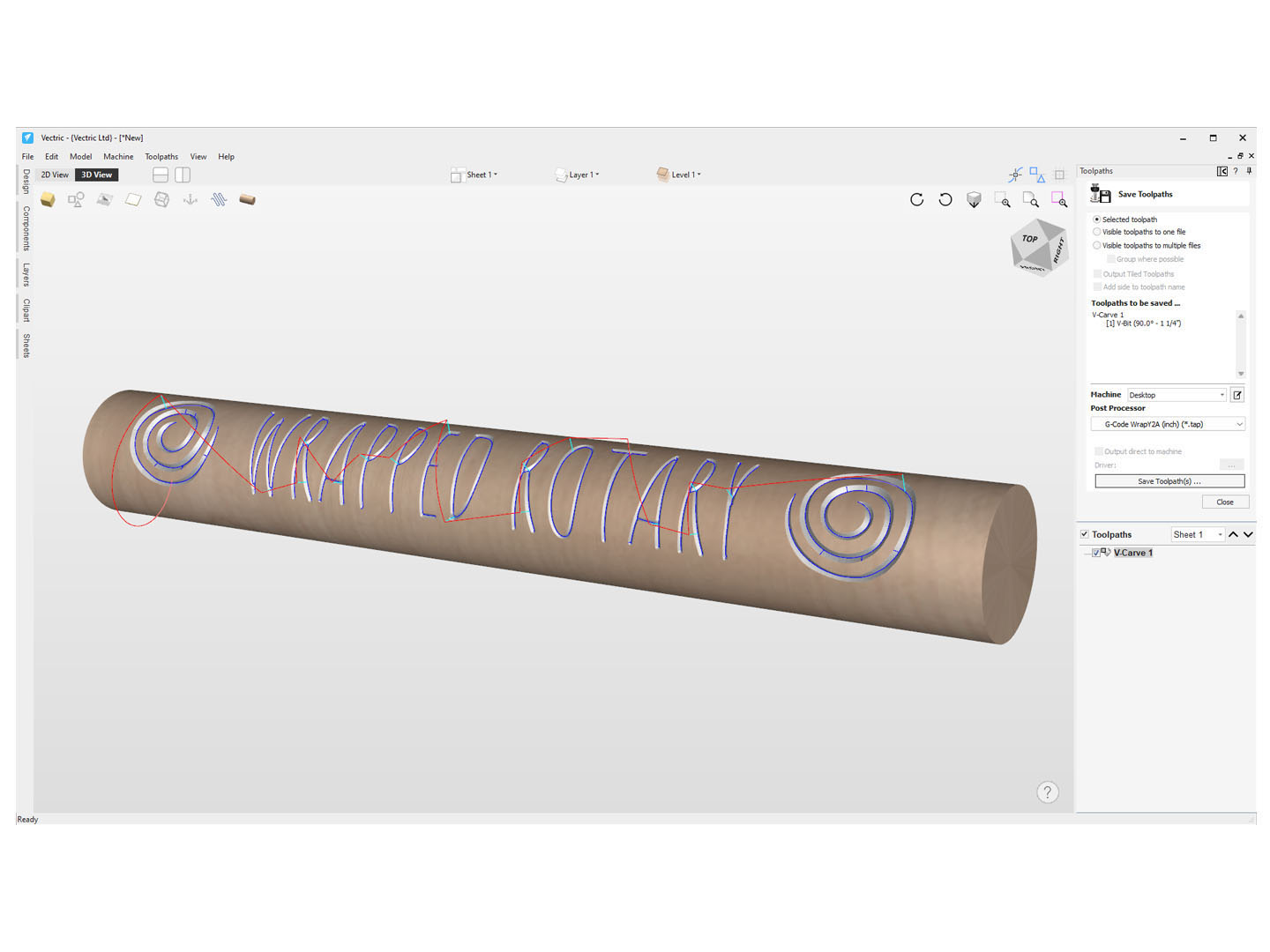Toggle the Toolpaths list visibility checkbox
This screenshot has width=1270, height=952.
[1085, 534]
